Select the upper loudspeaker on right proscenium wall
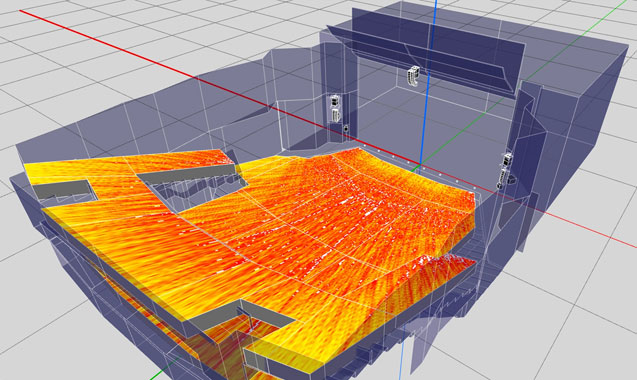The image size is (637, 380). (x=507, y=160)
